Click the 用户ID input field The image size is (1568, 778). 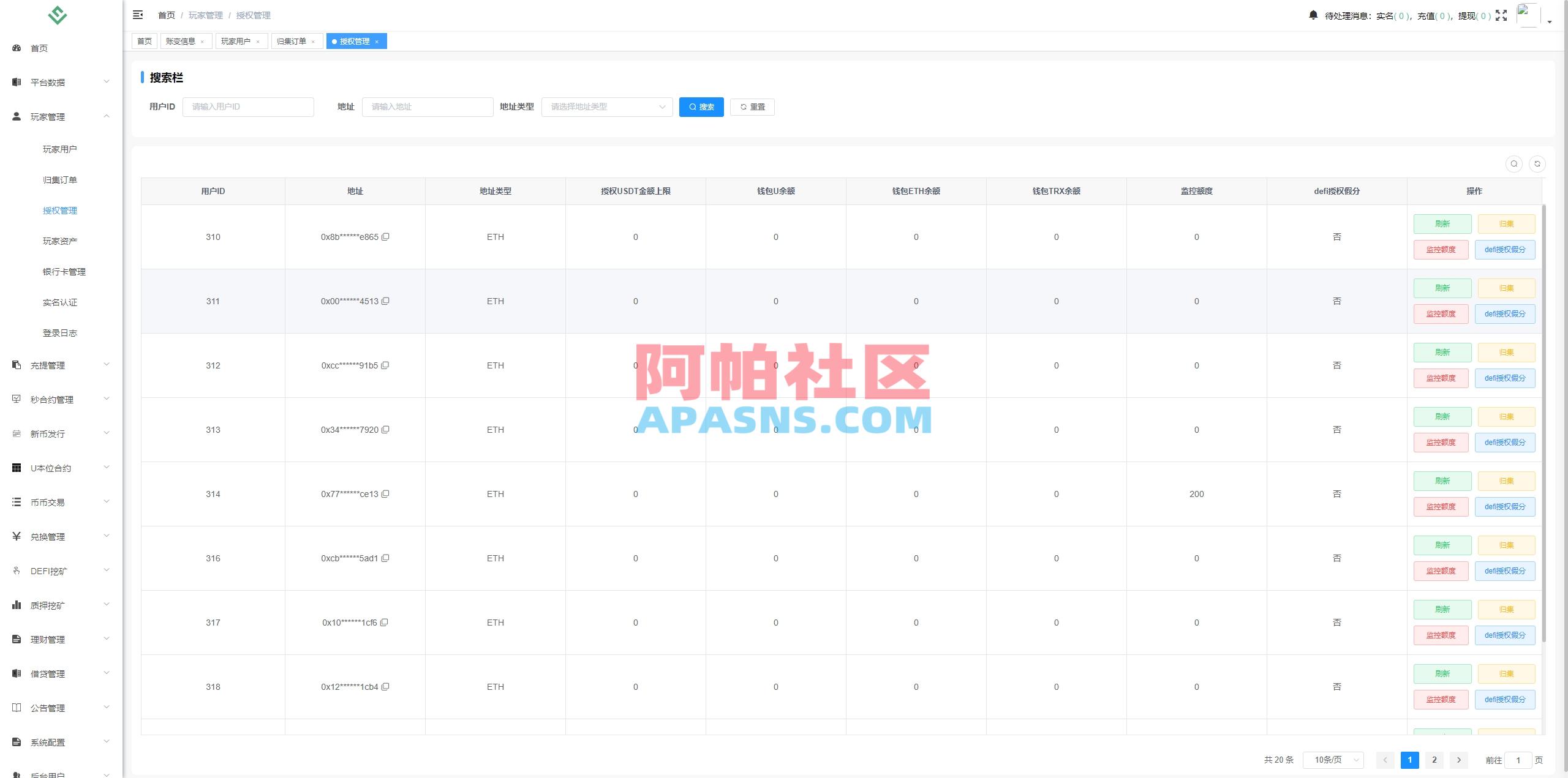click(x=248, y=107)
